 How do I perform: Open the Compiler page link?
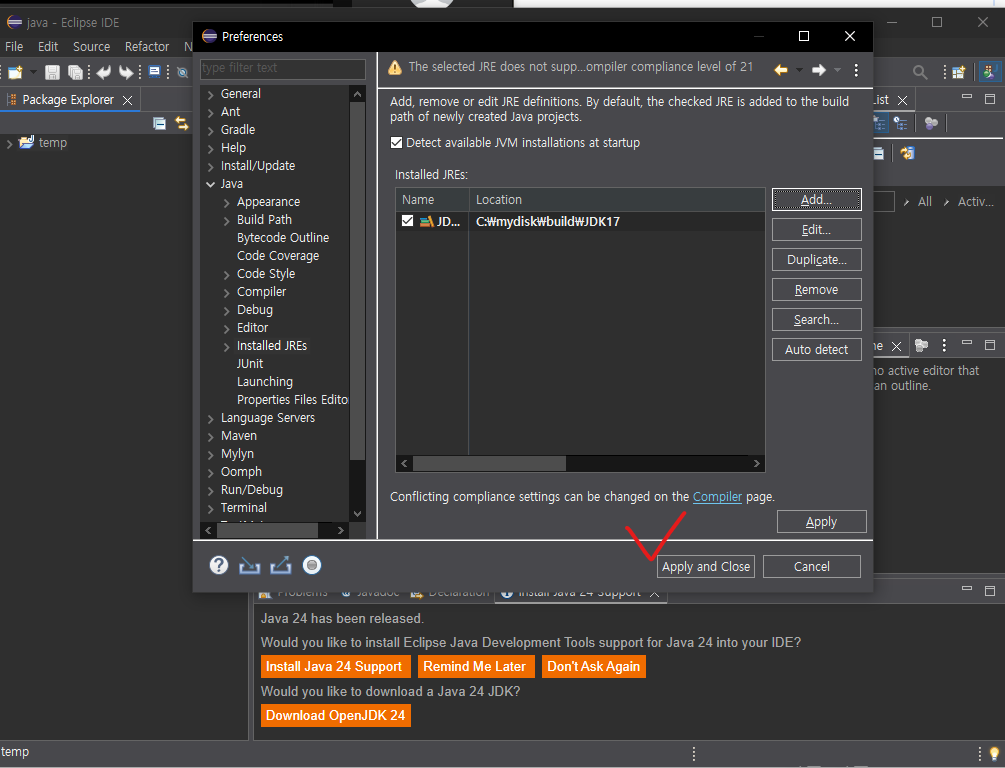[x=717, y=497]
